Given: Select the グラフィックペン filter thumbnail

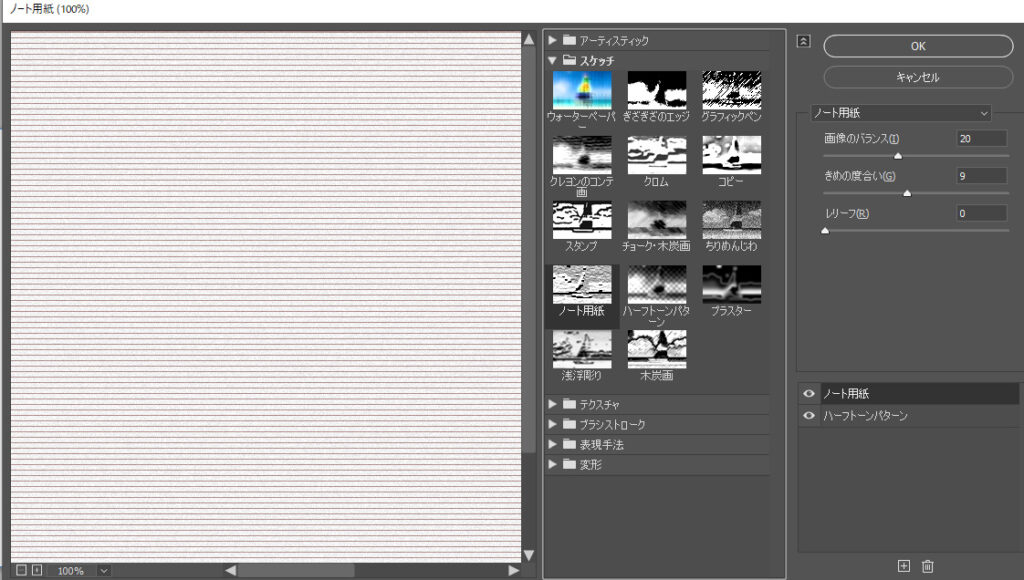Looking at the screenshot, I should (731, 90).
